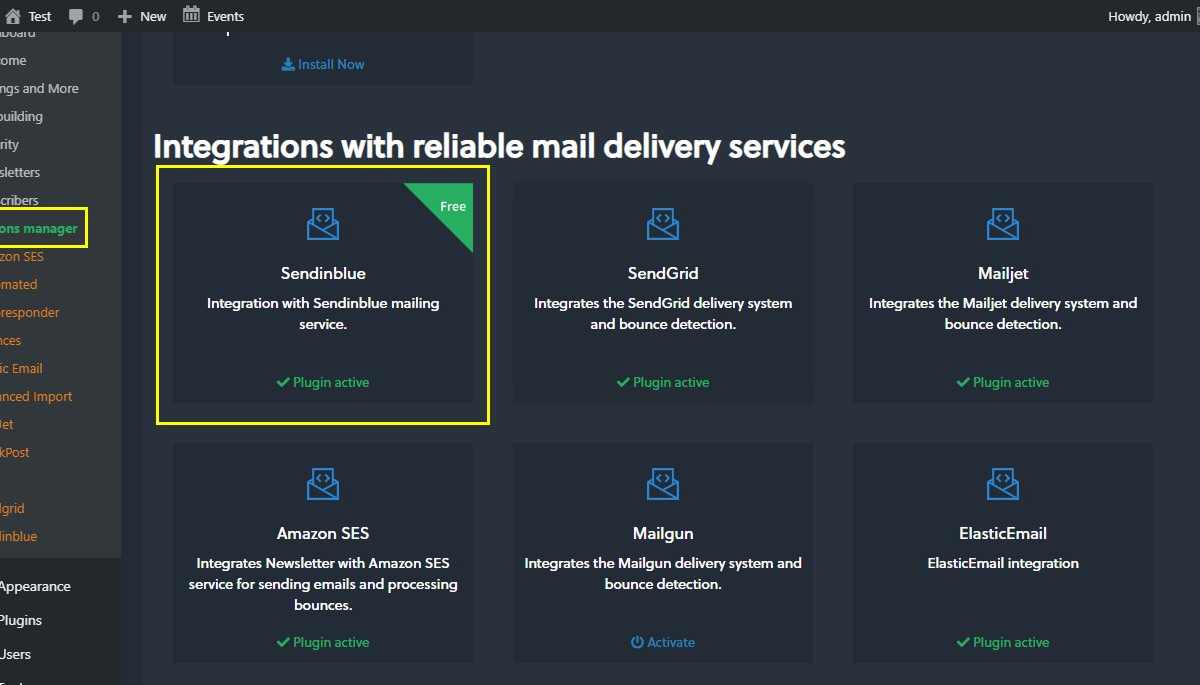Image resolution: width=1200 pixels, height=685 pixels.
Task: Click the ElasticEmail envelope icon
Action: (1003, 484)
